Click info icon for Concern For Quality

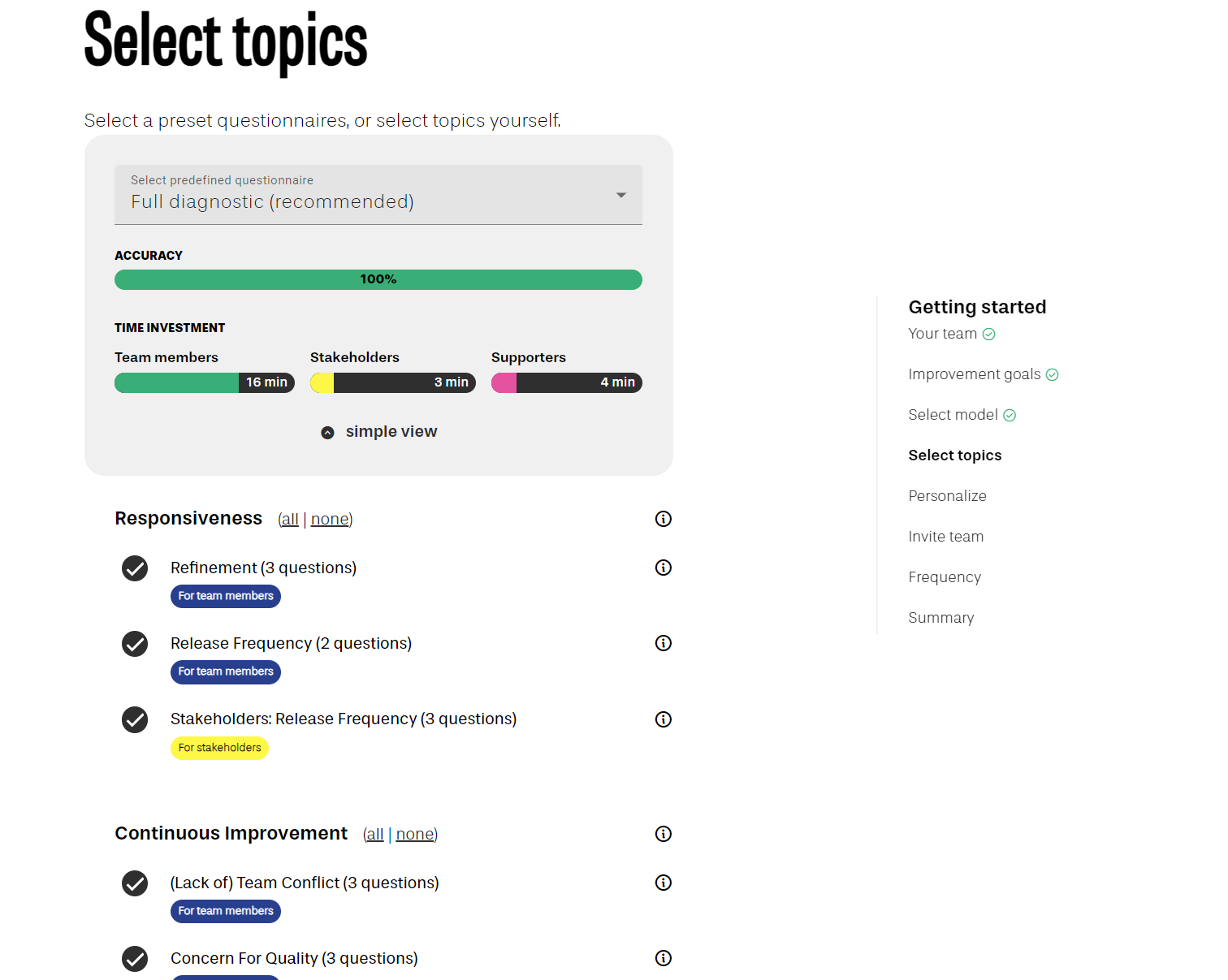pos(664,958)
